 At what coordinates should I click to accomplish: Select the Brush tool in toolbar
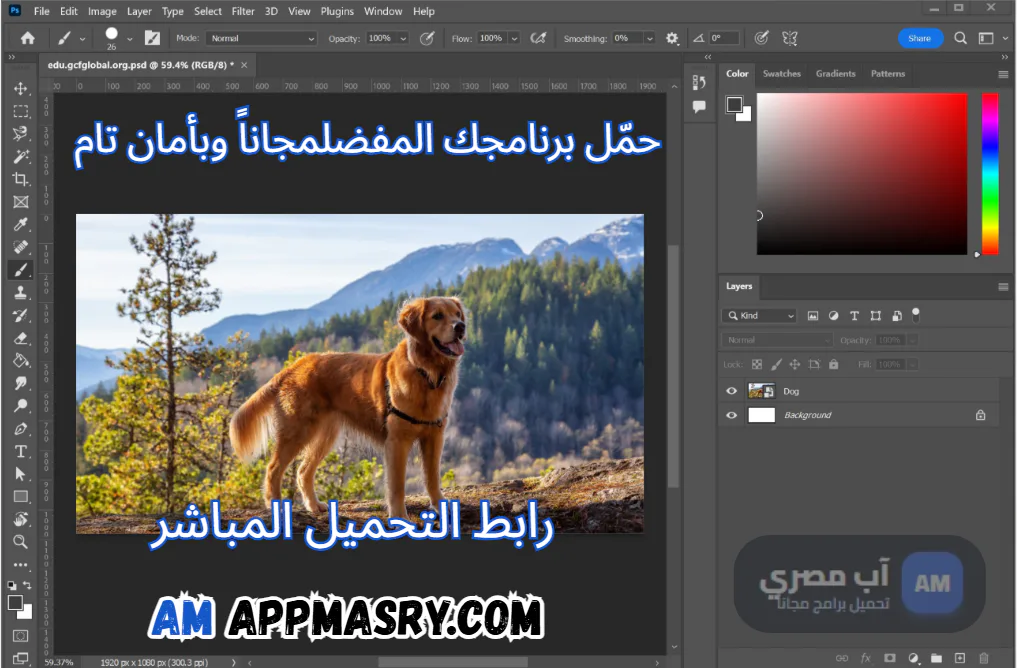coord(21,270)
